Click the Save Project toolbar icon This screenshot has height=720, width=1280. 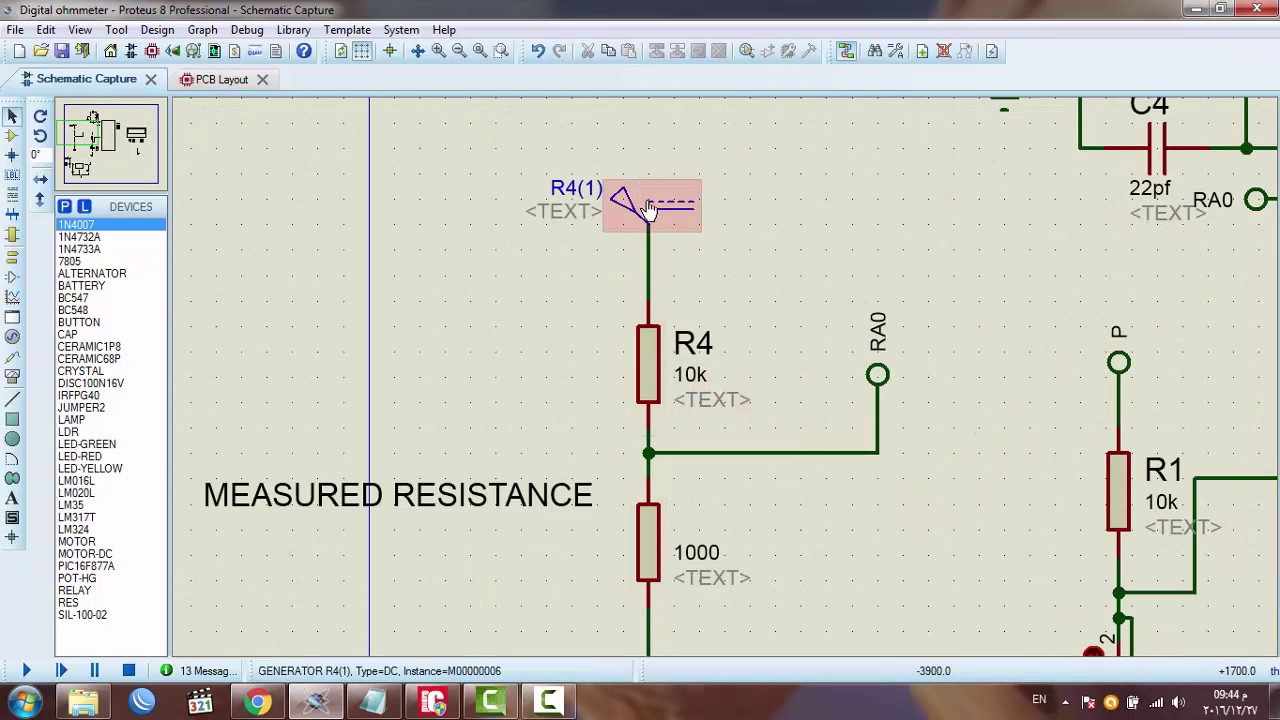tap(62, 51)
